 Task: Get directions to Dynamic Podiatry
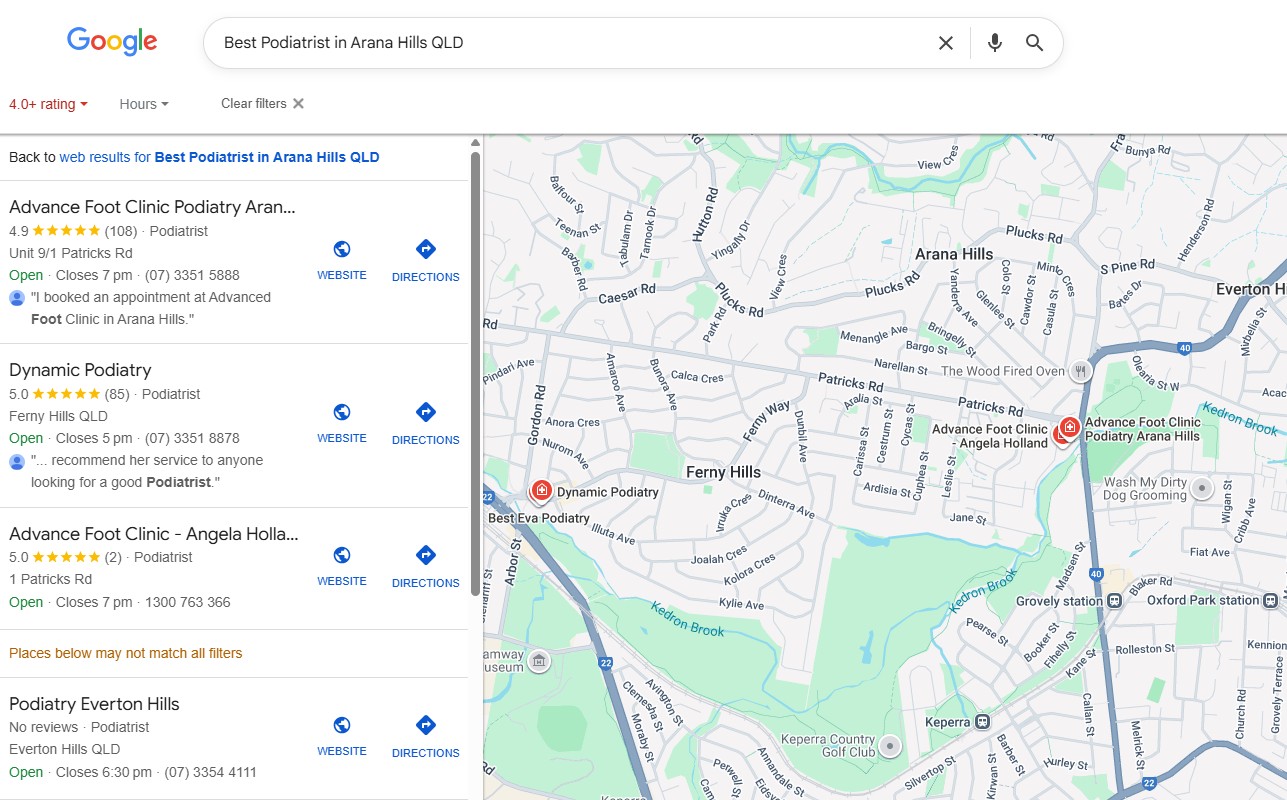tap(425, 422)
